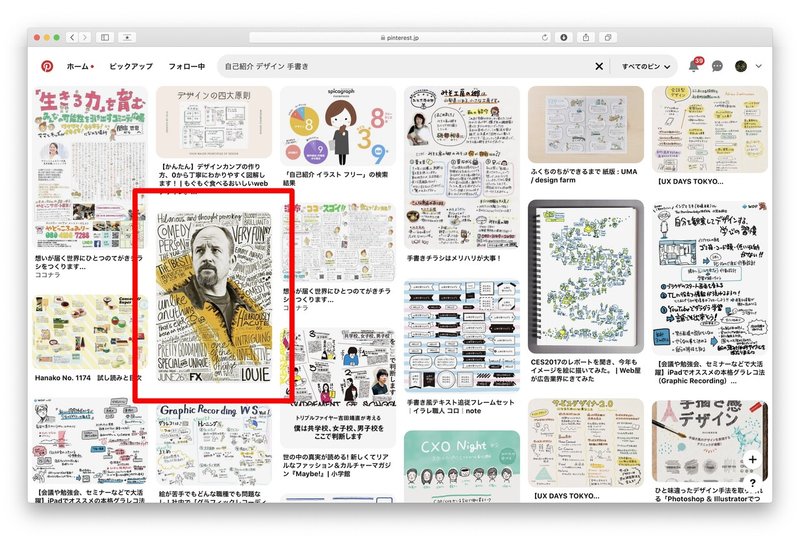Expand the account menu chevron

point(759,66)
